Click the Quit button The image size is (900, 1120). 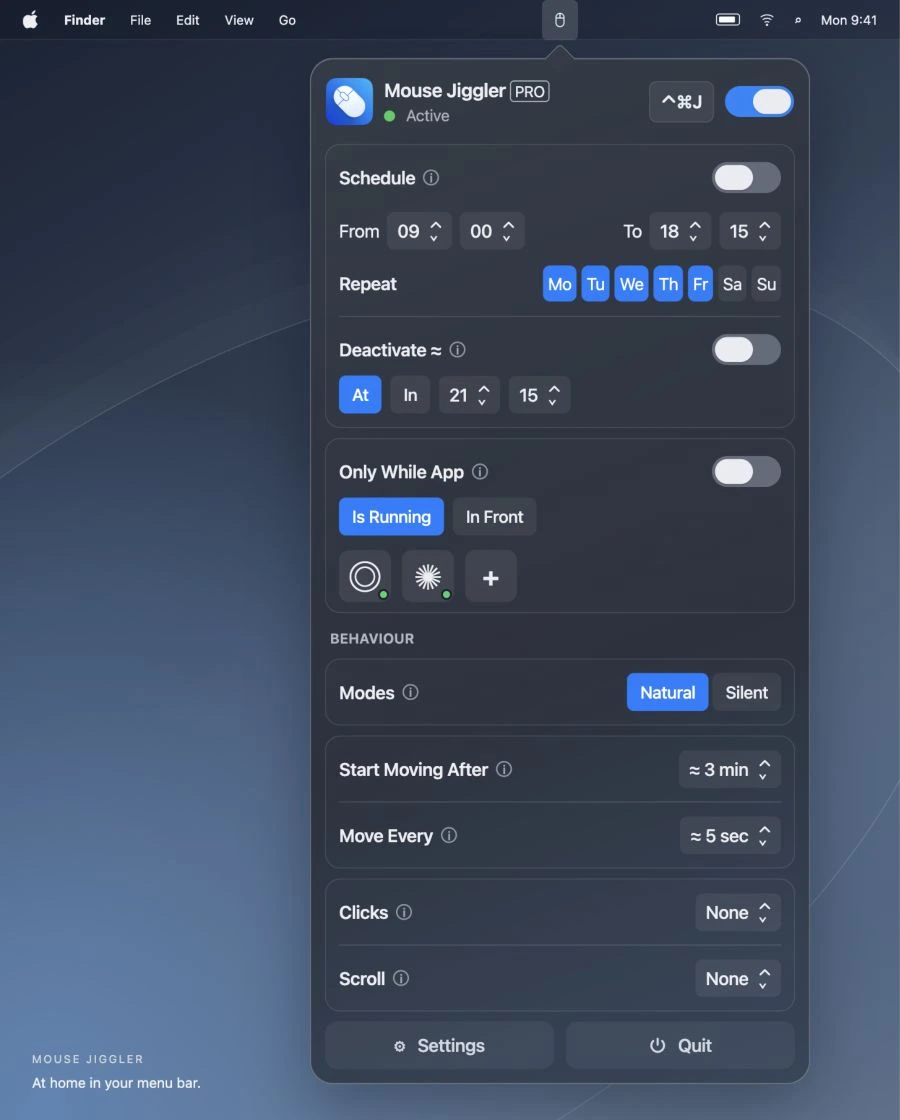tap(680, 1045)
